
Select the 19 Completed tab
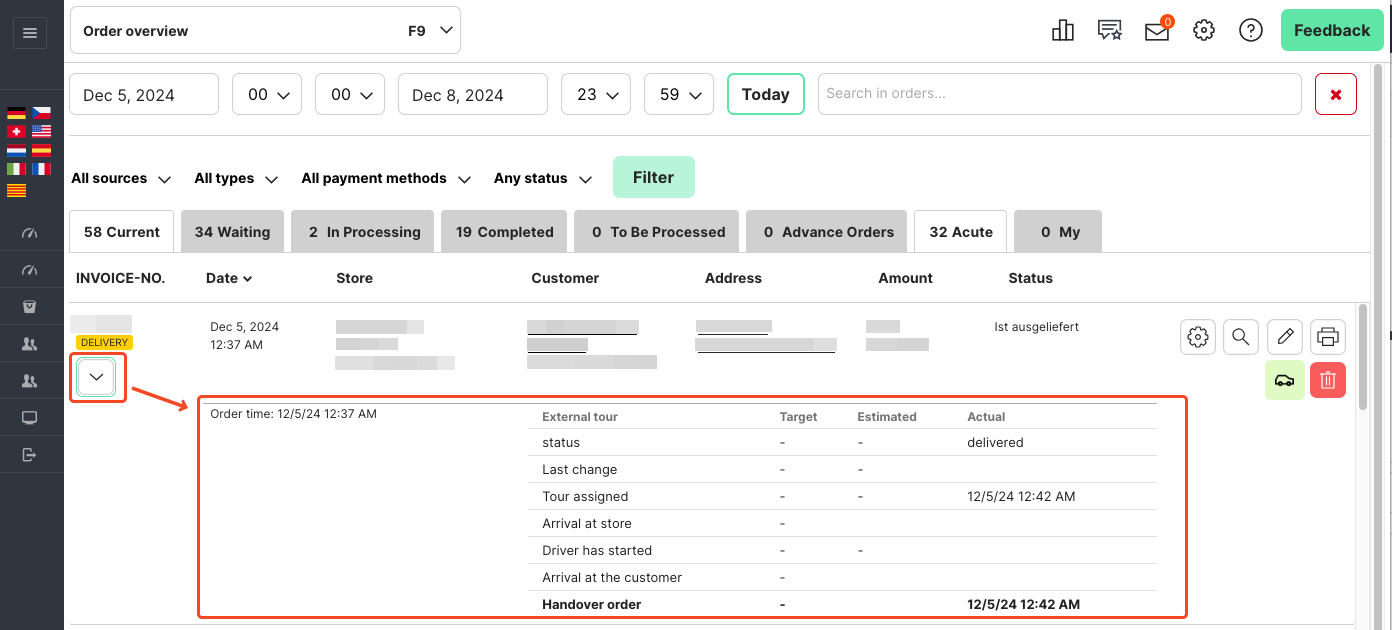tap(504, 232)
